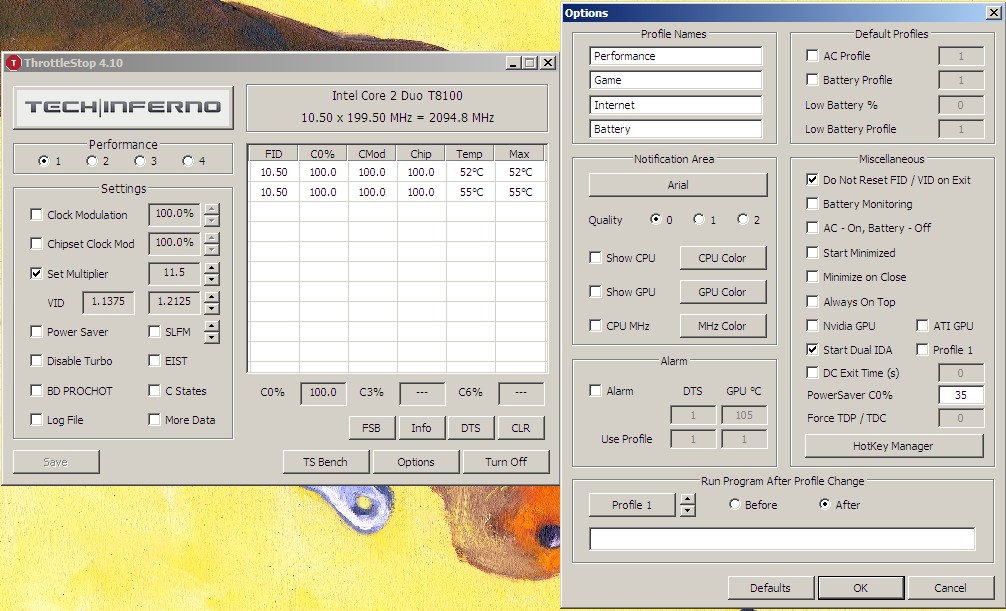Minimize the ThrottleStop window

[x=513, y=62]
